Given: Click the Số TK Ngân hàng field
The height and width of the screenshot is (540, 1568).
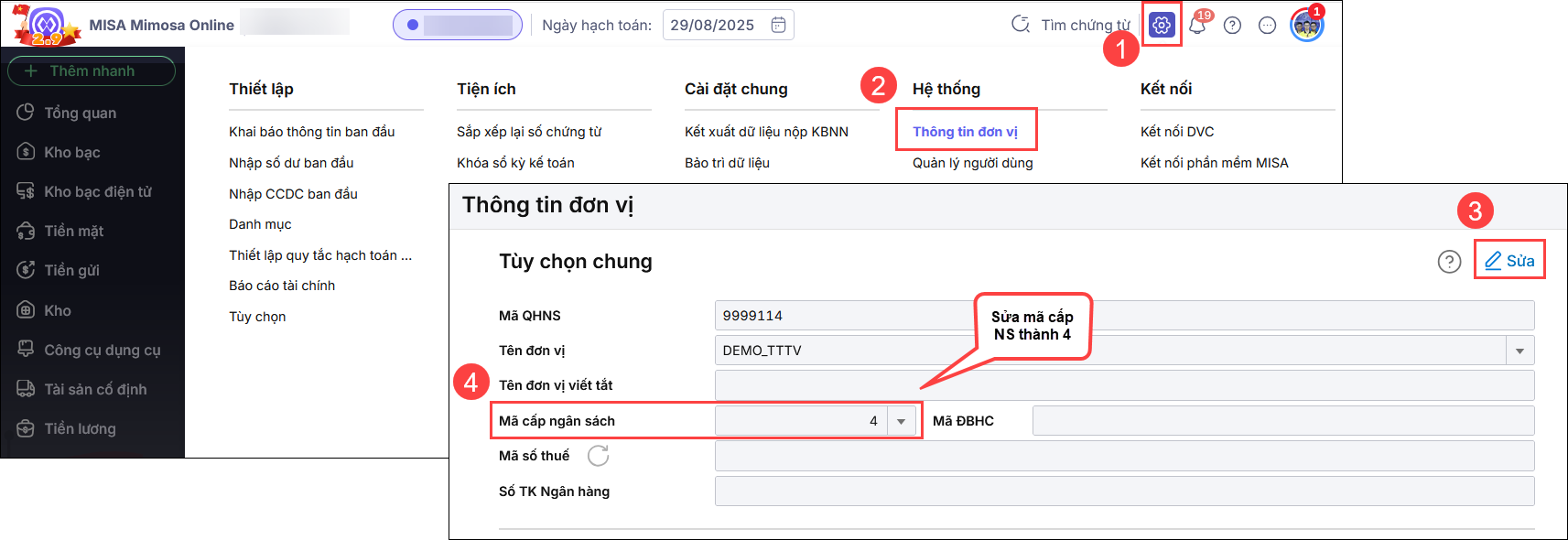Looking at the screenshot, I should (1123, 491).
